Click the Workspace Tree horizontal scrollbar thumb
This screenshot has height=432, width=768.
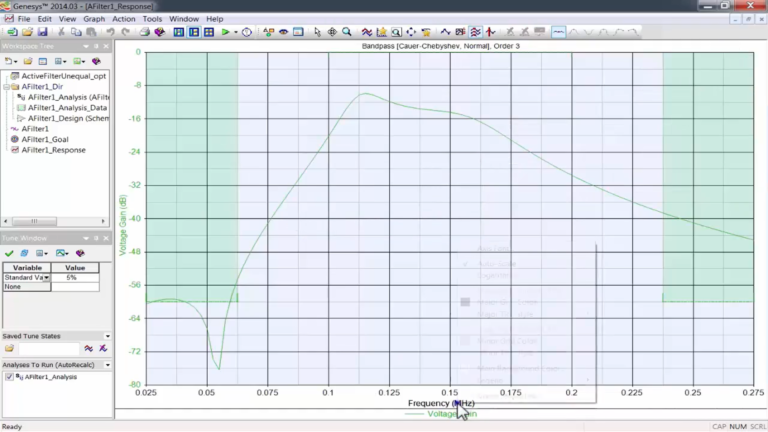34,221
